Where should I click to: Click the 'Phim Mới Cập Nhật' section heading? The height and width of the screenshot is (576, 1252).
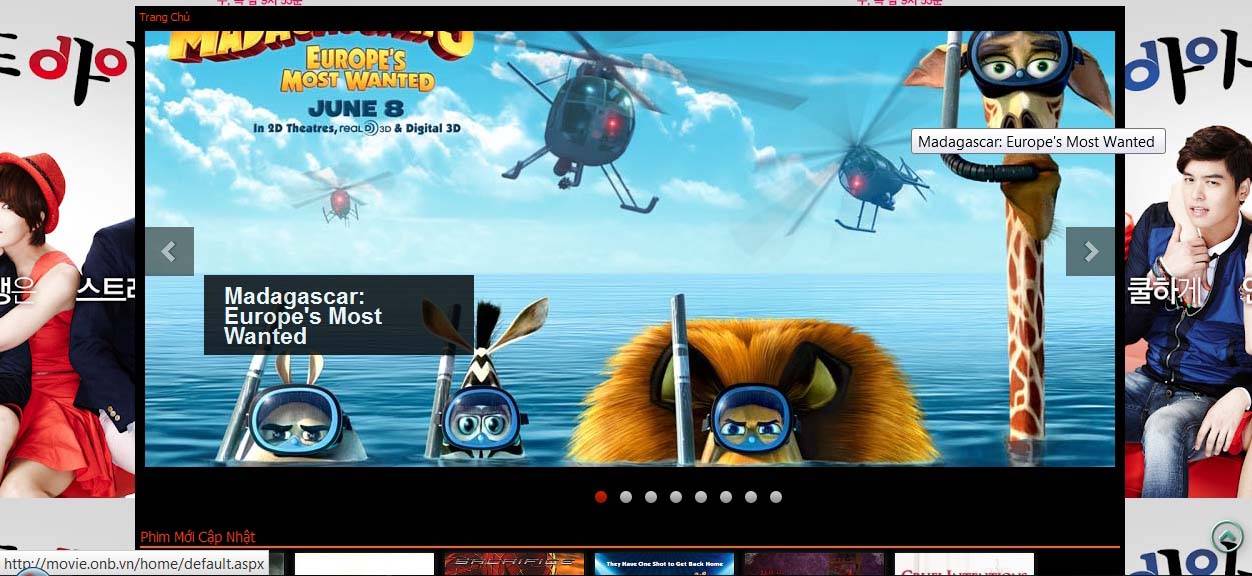coord(198,537)
